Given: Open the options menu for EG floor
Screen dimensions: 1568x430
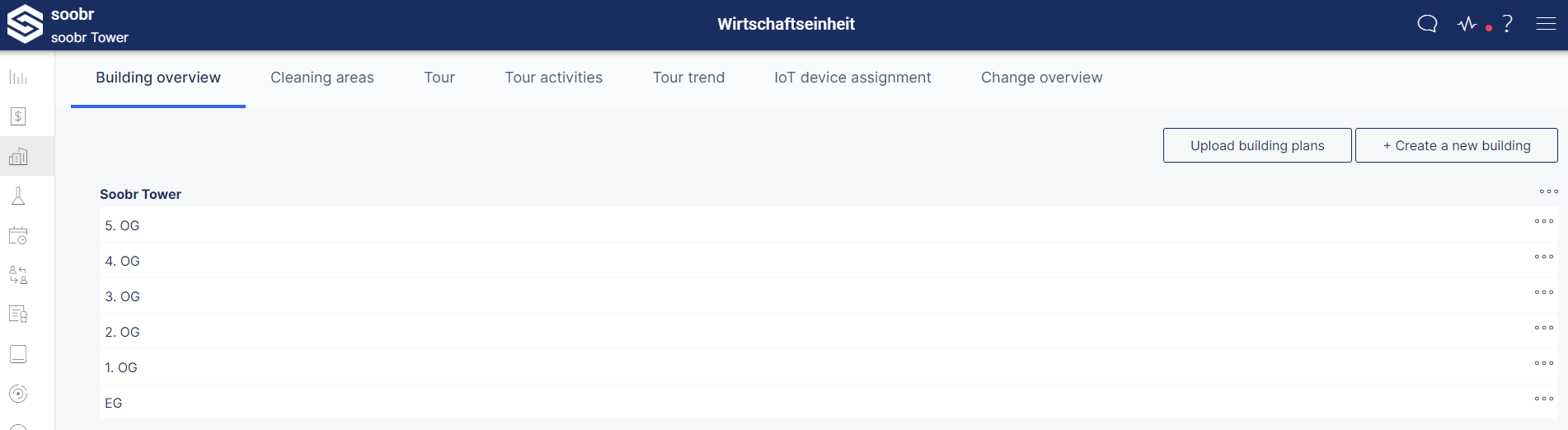Looking at the screenshot, I should click(1543, 399).
